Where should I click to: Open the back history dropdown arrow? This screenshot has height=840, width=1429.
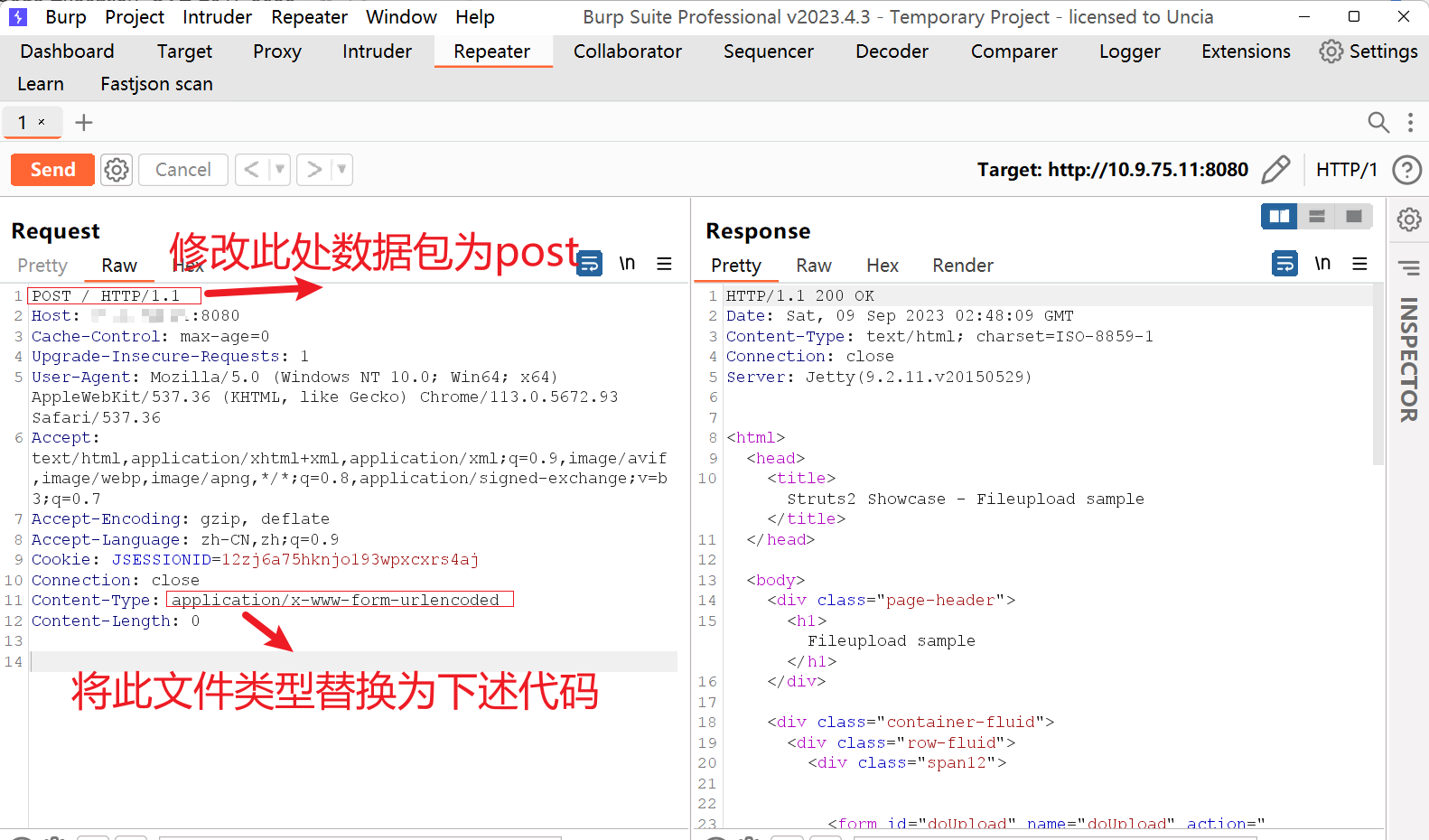[x=280, y=169]
